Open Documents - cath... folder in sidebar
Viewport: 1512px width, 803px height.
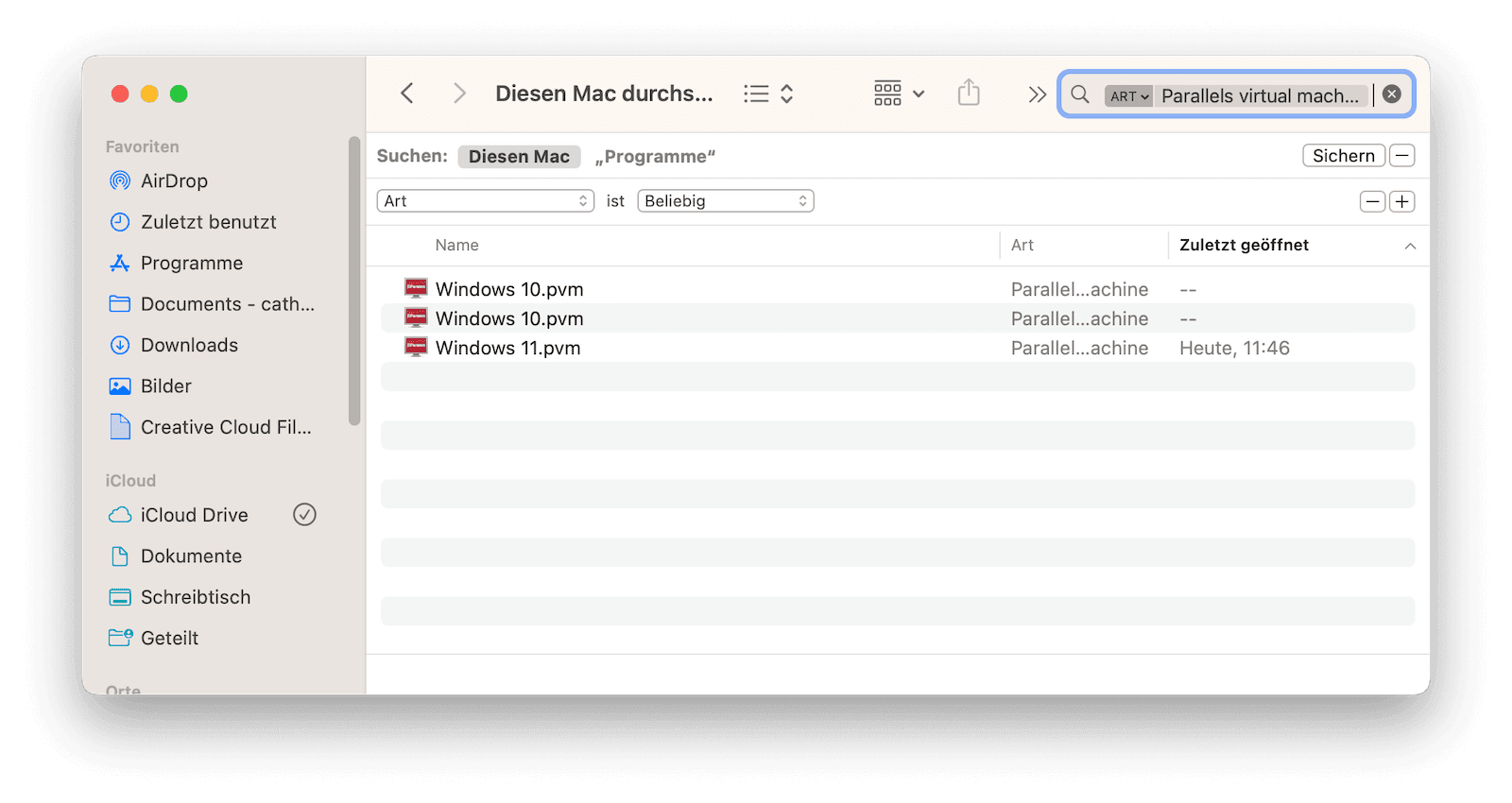coord(228,304)
